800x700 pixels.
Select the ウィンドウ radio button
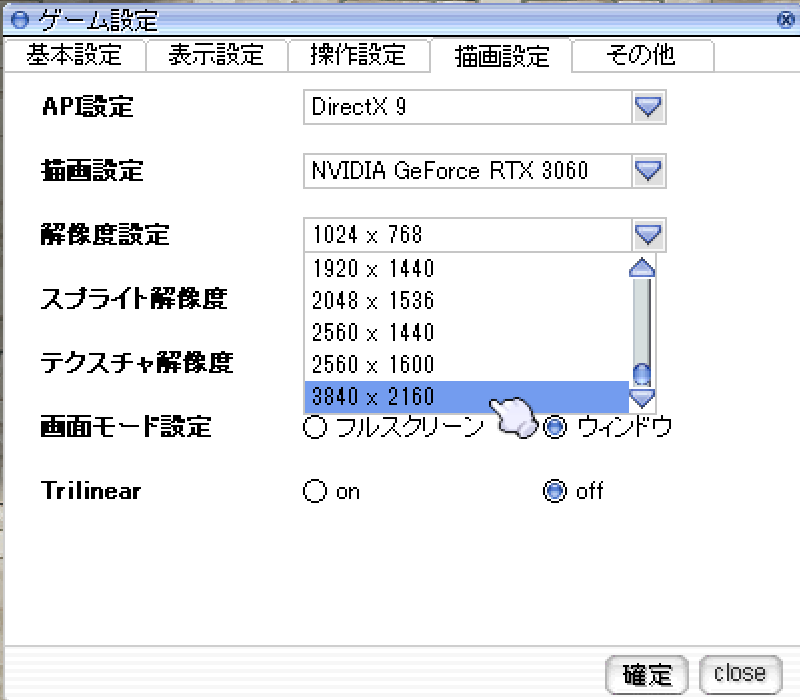[555, 428]
